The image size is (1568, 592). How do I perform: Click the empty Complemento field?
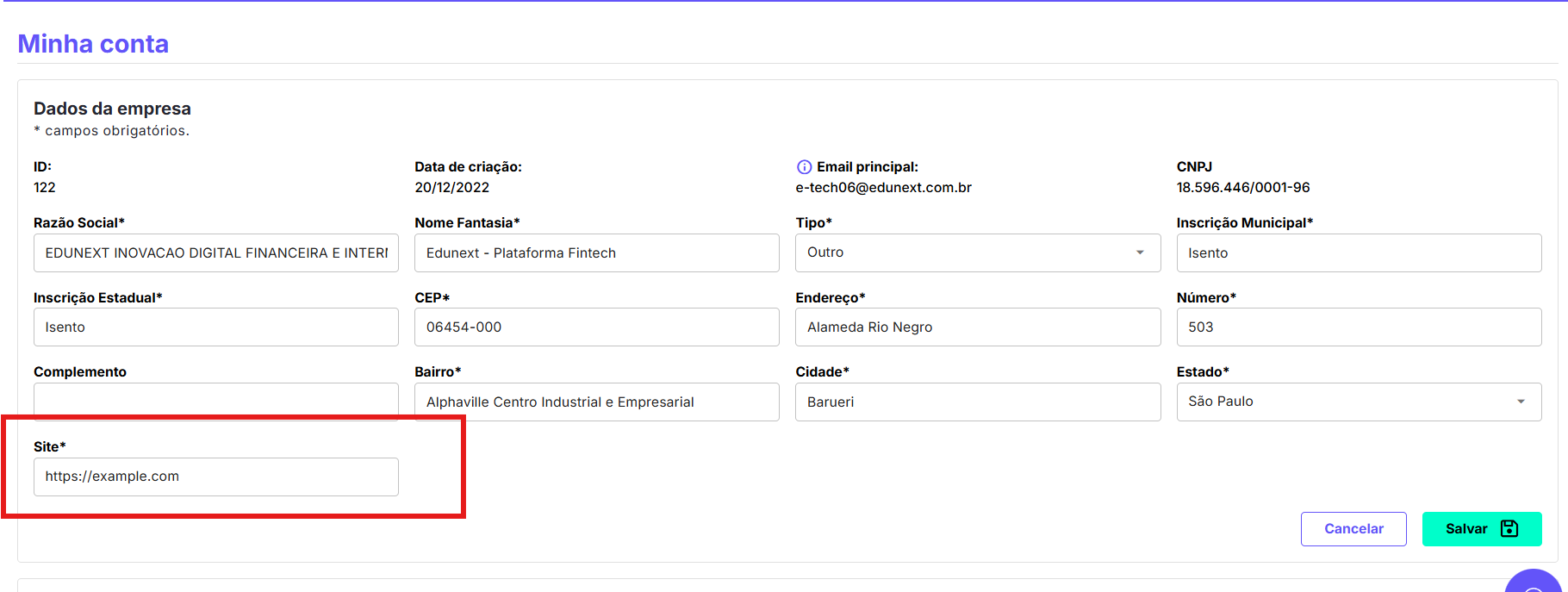tap(216, 400)
